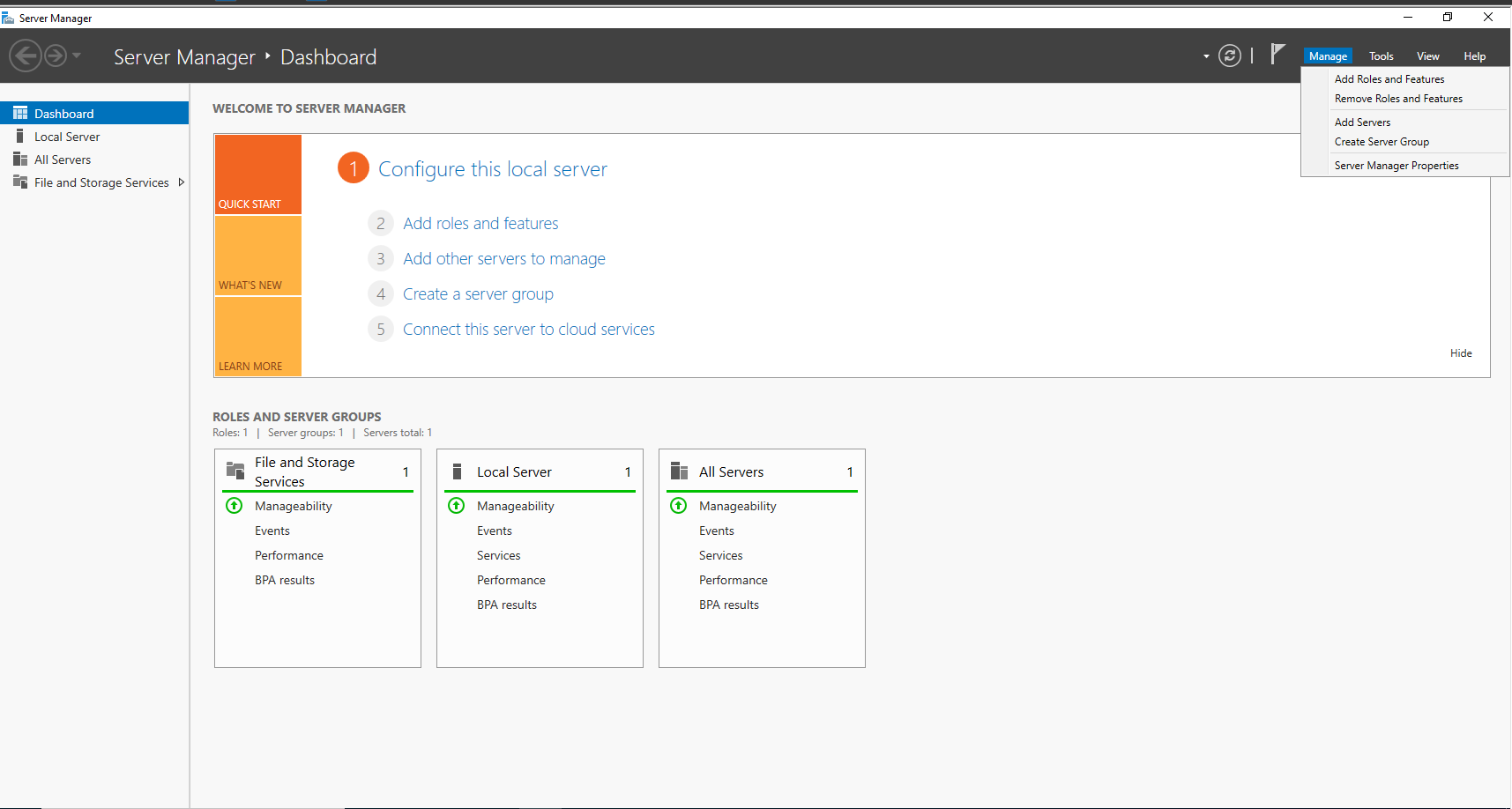Click the green Manageability status icon in All Servers tile
The height and width of the screenshot is (809, 1512).
pos(679,506)
